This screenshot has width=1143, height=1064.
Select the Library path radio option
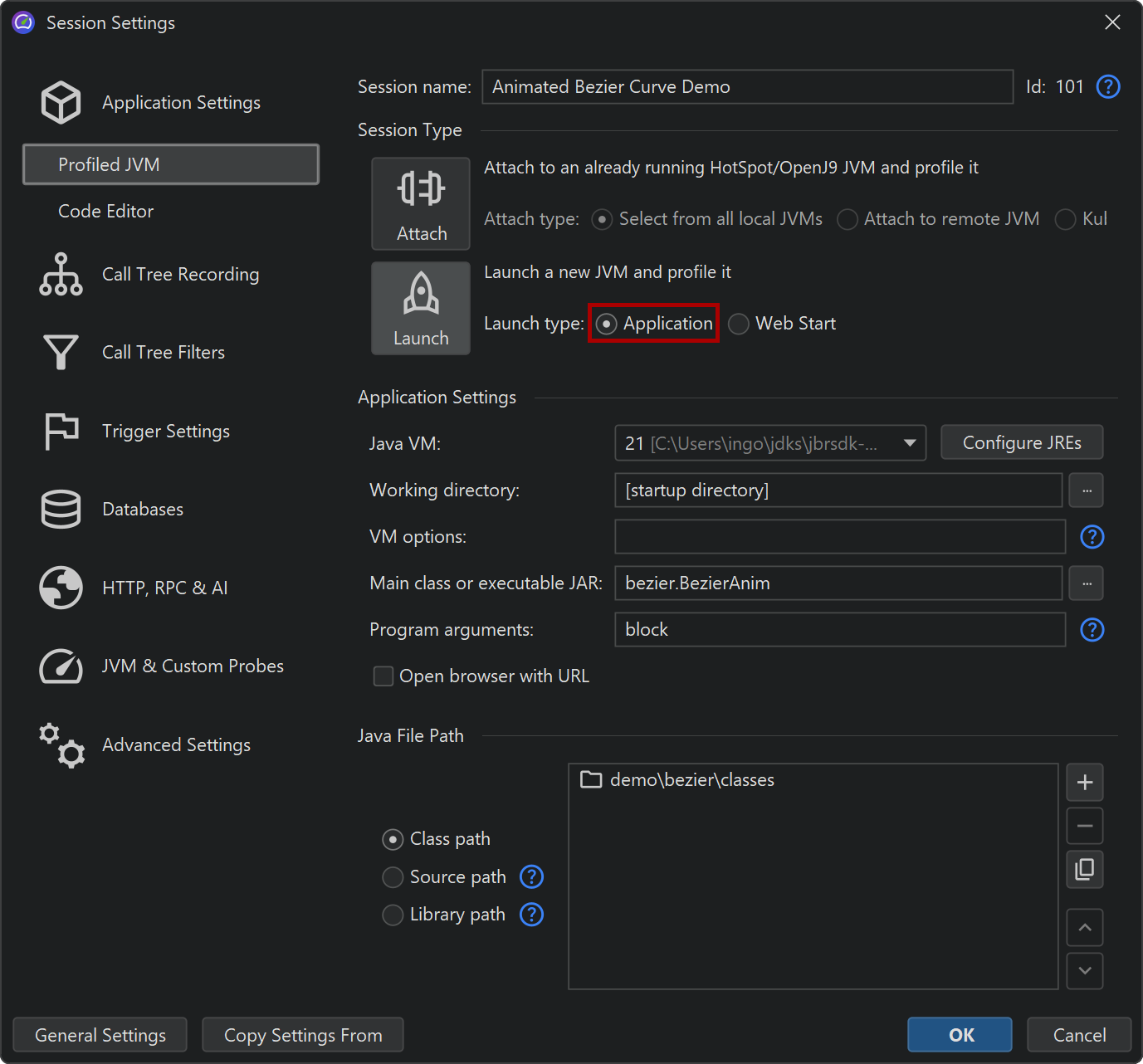[393, 915]
